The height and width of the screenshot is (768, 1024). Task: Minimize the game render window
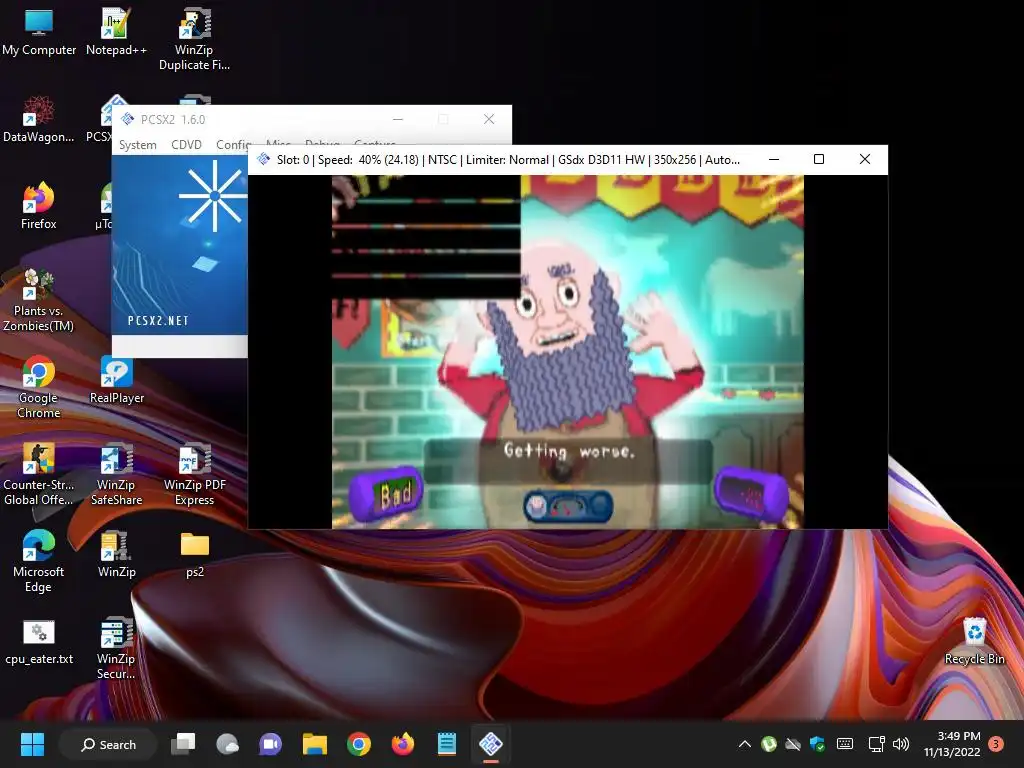coord(774,159)
